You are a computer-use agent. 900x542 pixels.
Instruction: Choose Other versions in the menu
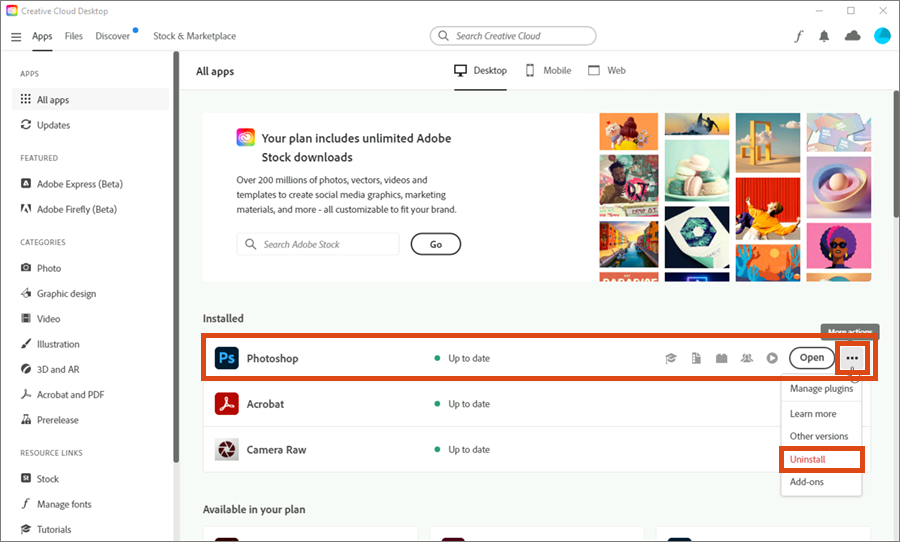pos(818,436)
